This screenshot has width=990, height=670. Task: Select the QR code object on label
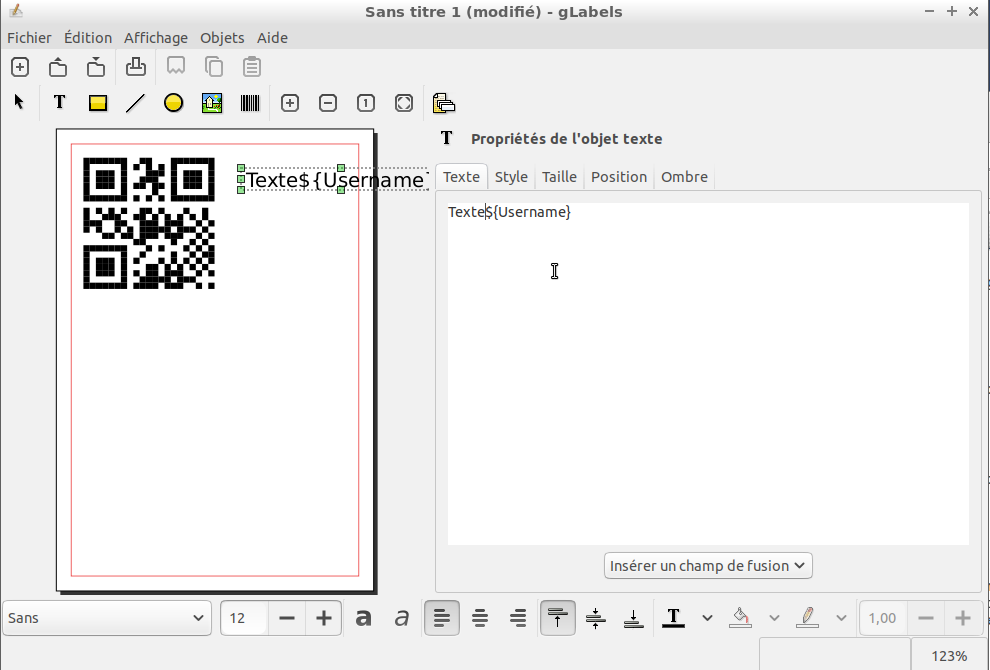click(x=149, y=224)
